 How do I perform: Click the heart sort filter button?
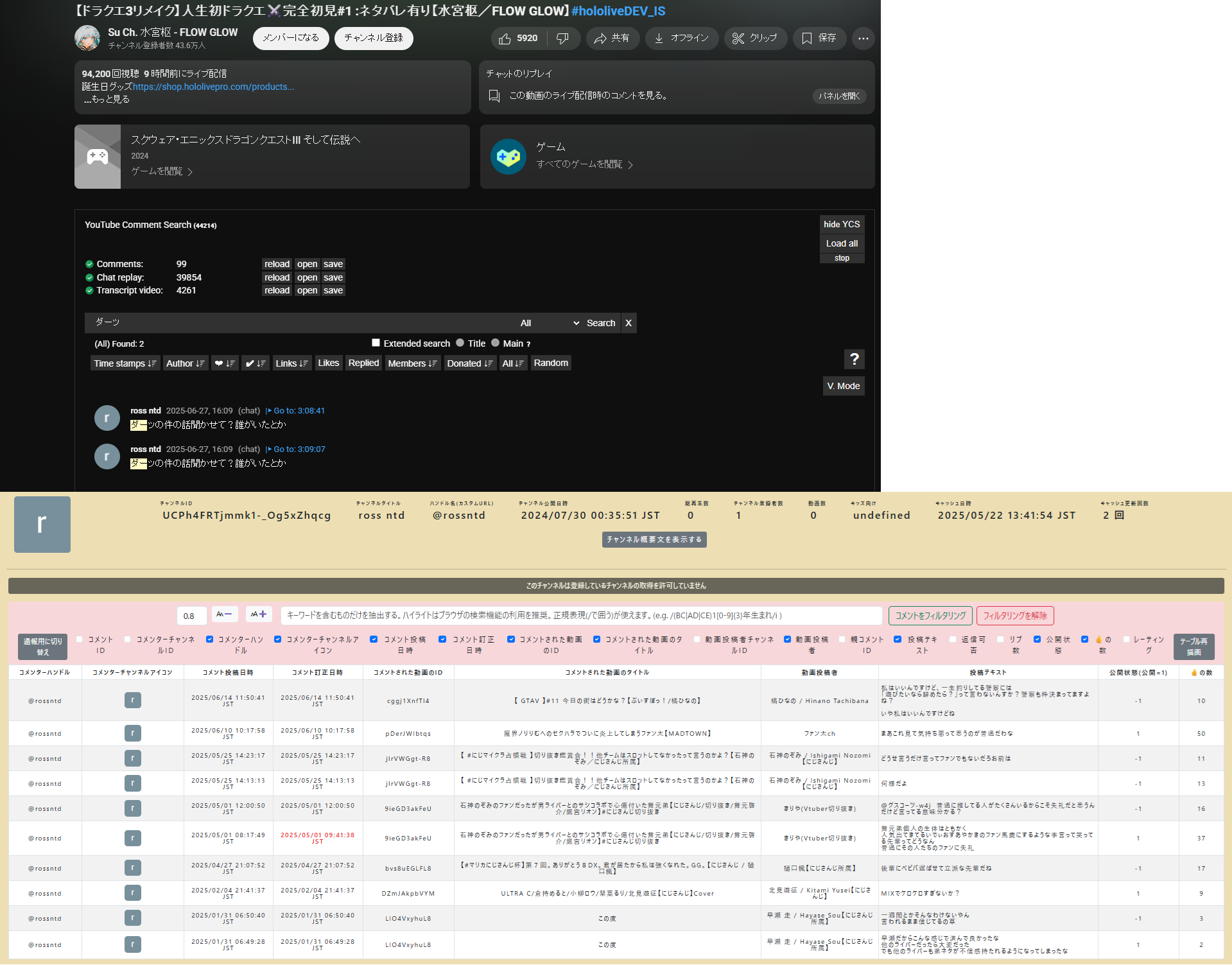click(225, 363)
